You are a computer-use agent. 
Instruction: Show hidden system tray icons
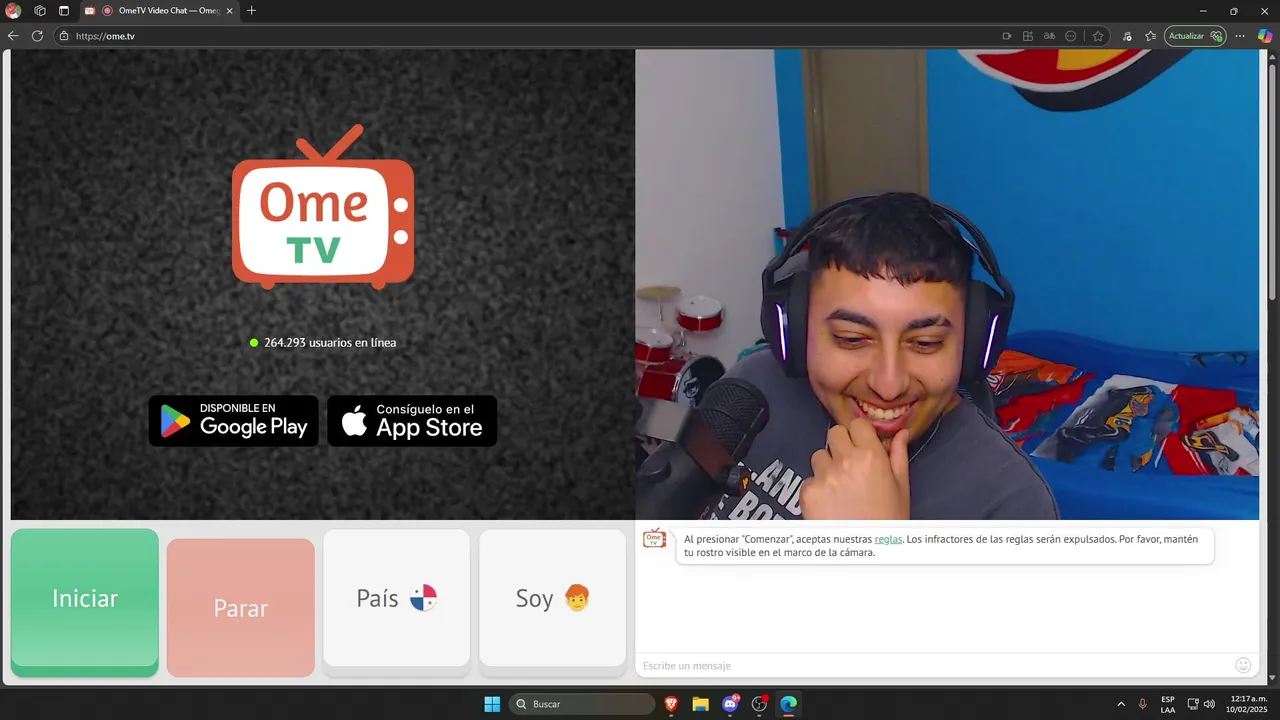[1121, 704]
